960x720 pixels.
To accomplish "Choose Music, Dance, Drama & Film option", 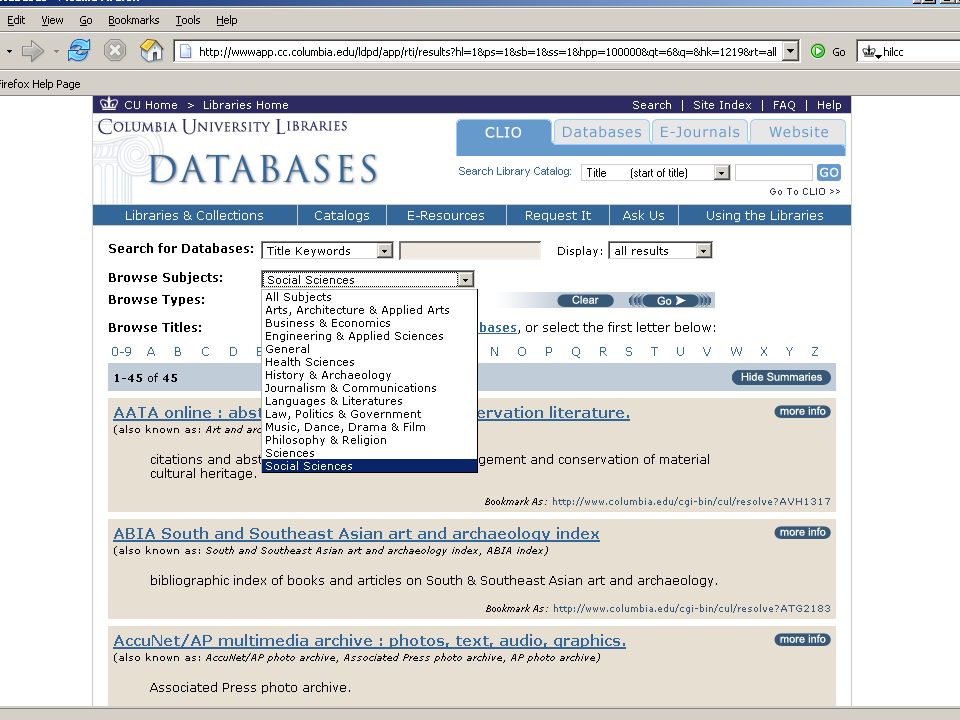I will coord(369,427).
